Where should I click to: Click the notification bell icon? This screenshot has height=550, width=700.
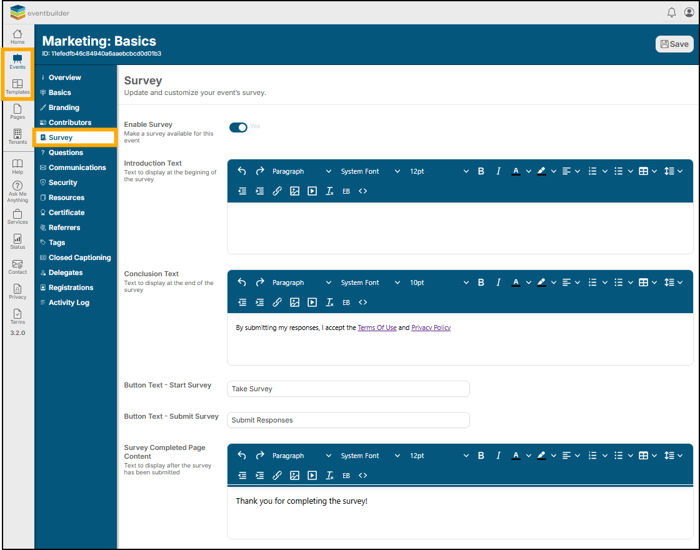(x=671, y=12)
